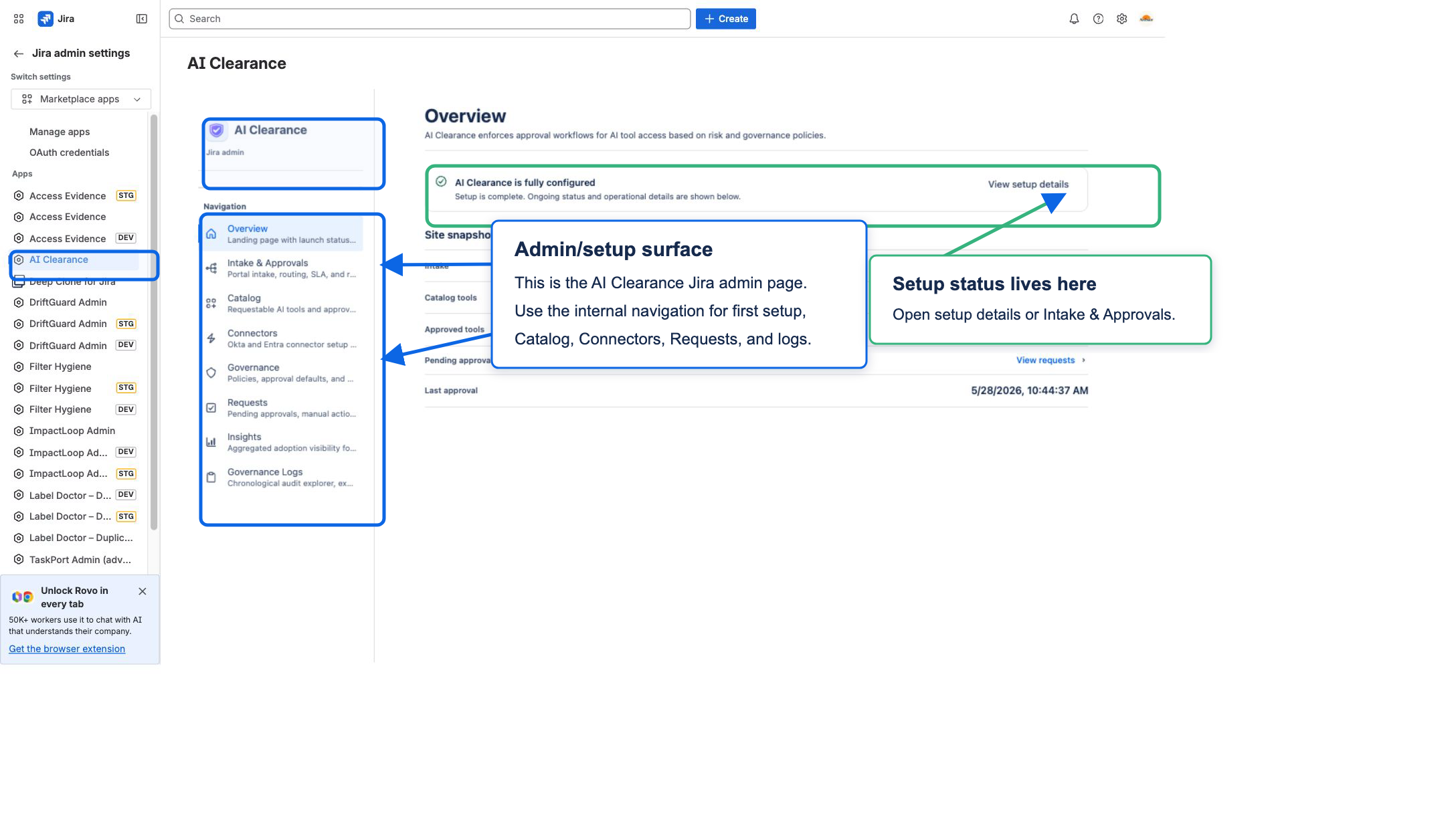Open Access Evidence STG app
The image size is (1456, 830).
pyautogui.click(x=74, y=195)
